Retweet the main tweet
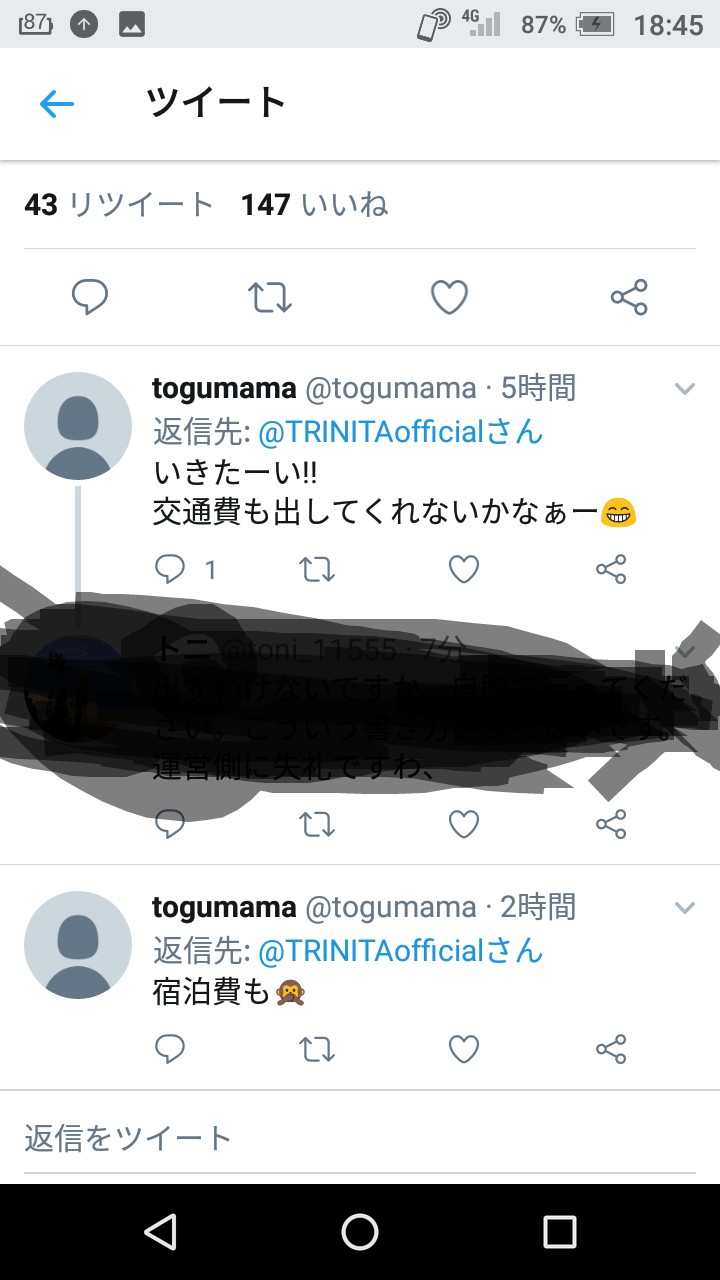 coord(269,297)
